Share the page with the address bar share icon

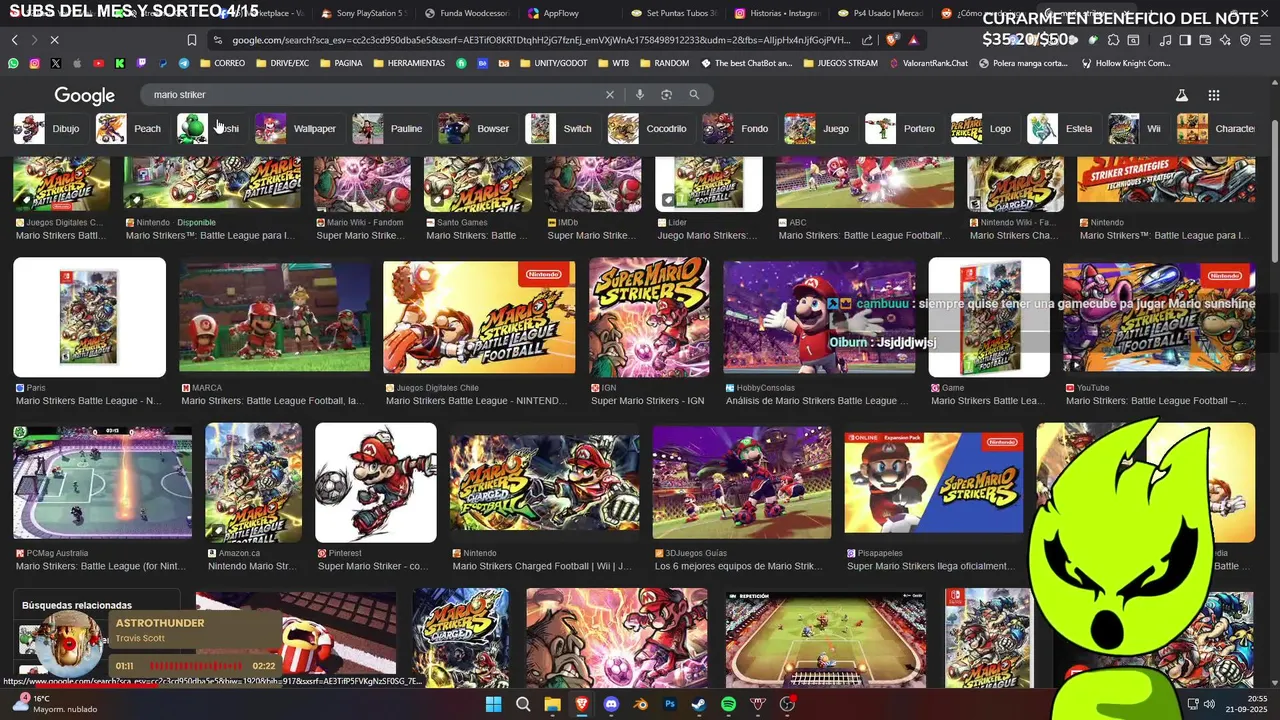(867, 40)
